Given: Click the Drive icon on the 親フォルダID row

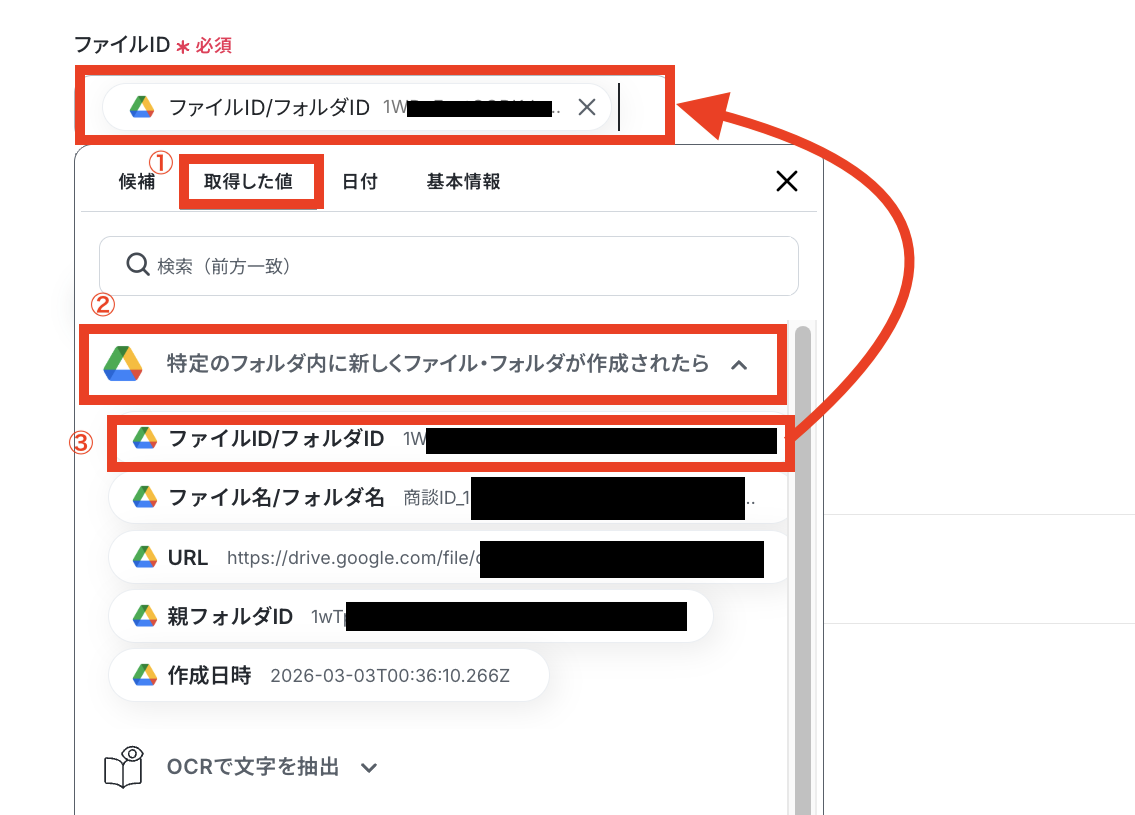Looking at the screenshot, I should [145, 616].
